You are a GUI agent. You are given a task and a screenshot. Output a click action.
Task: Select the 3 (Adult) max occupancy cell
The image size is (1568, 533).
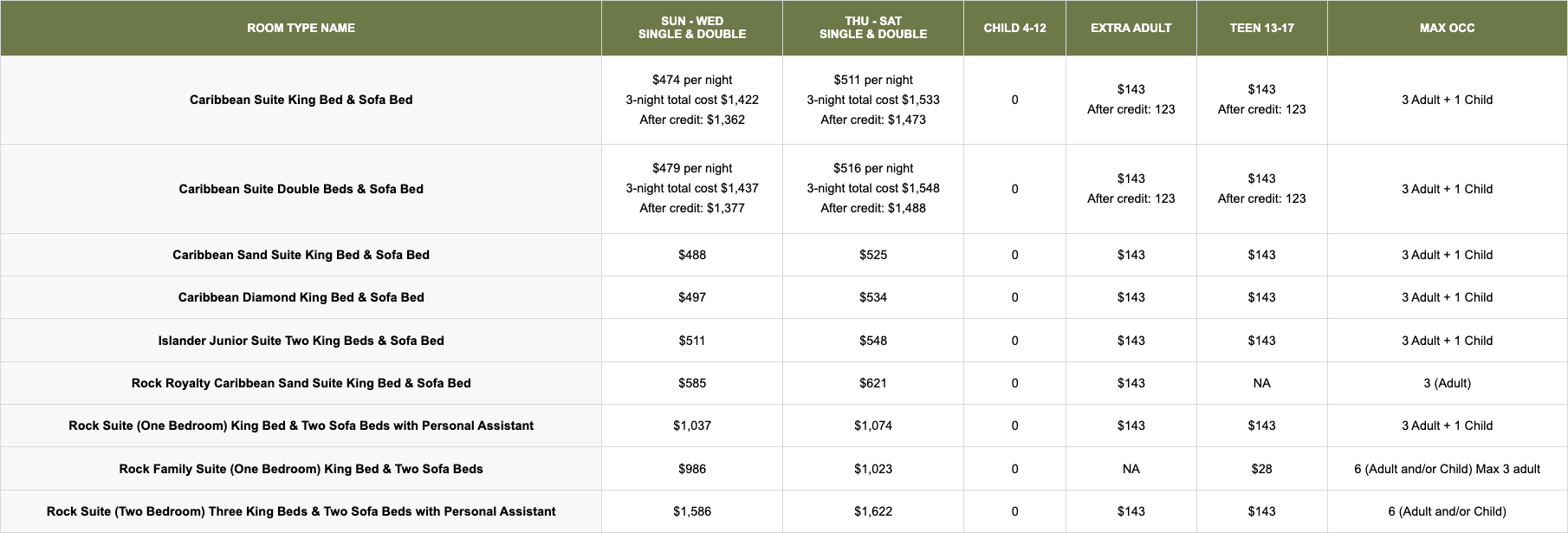coord(1447,383)
